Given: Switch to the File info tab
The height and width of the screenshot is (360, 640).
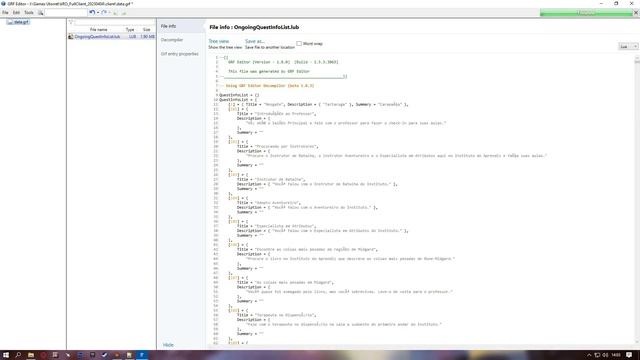Looking at the screenshot, I should tap(168, 26).
